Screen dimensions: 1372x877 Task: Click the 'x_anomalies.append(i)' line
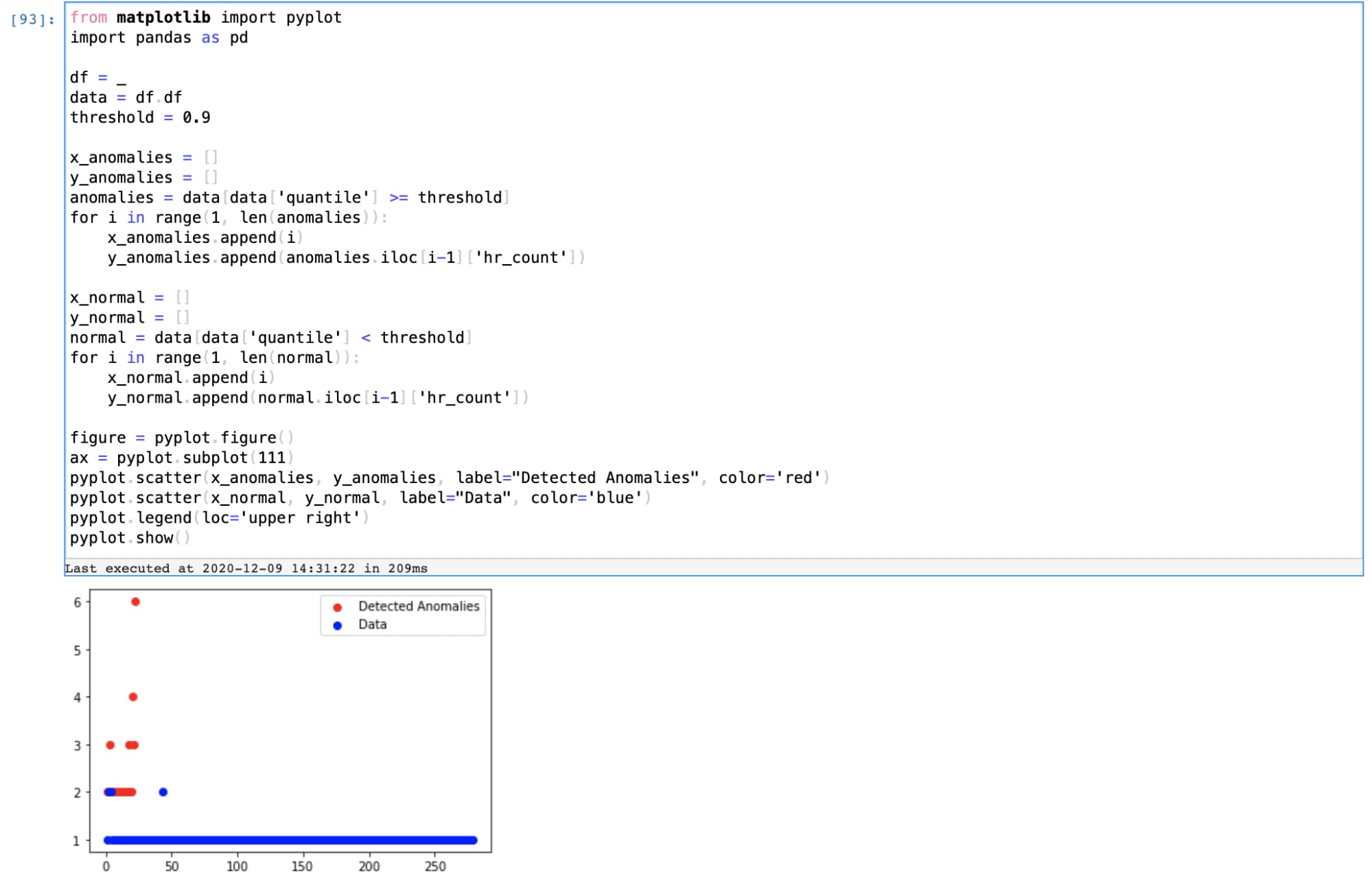[205, 237]
